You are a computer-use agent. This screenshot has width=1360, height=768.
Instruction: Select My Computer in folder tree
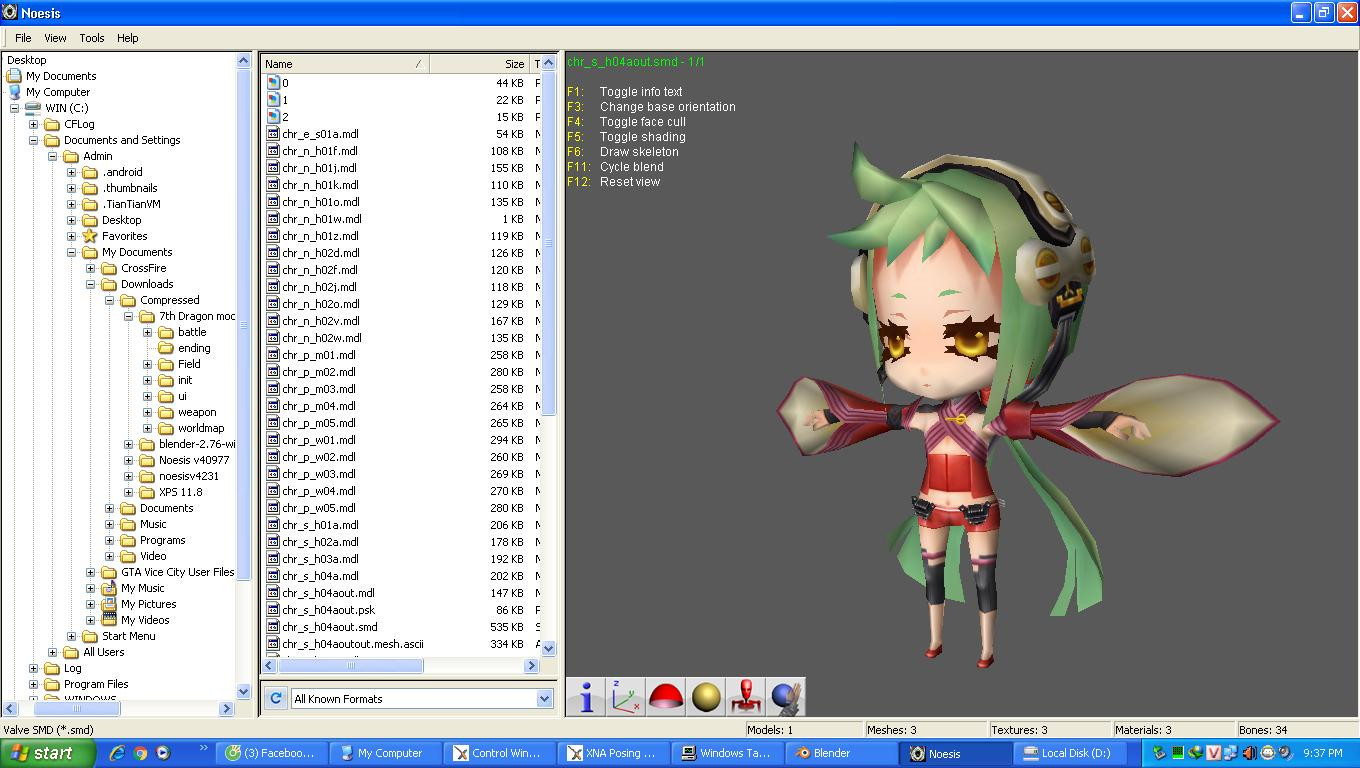(x=58, y=92)
